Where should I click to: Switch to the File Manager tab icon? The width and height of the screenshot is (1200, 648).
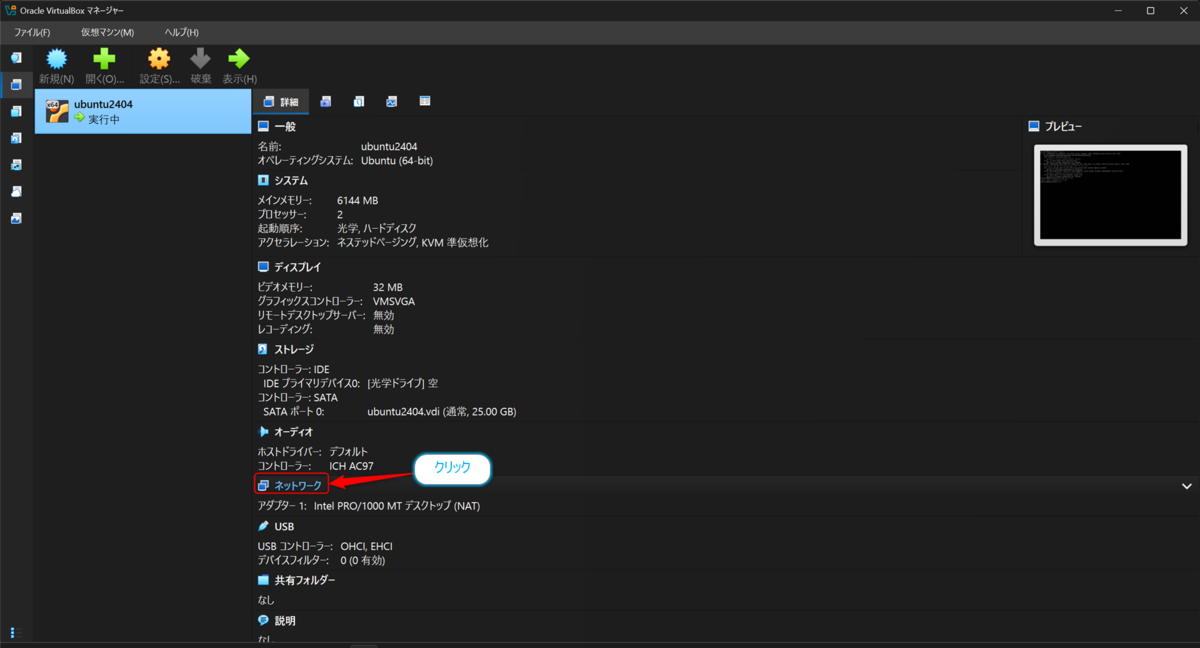point(425,102)
